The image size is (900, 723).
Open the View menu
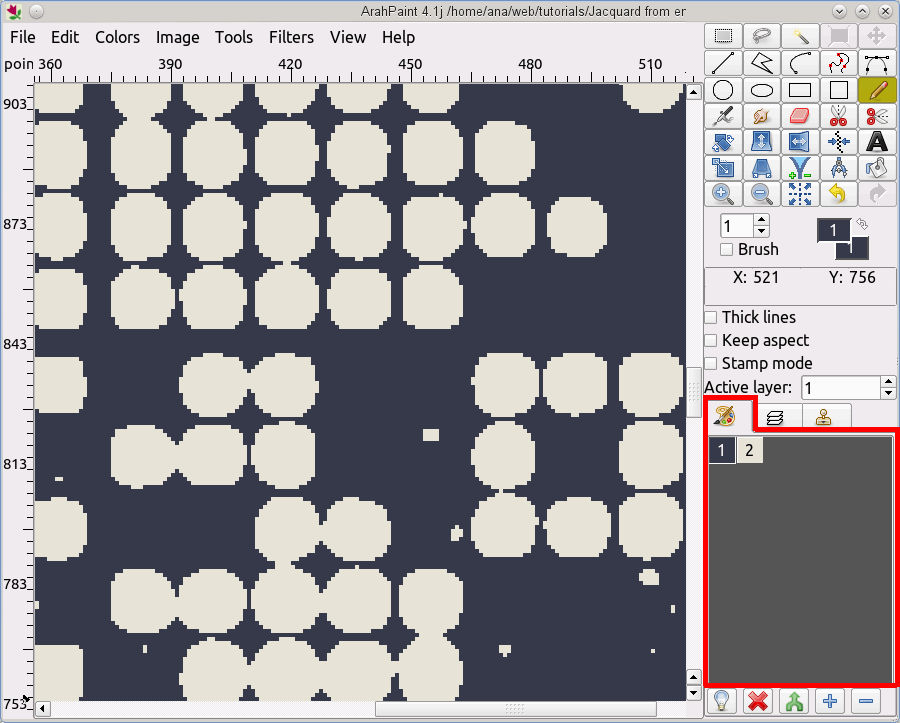(348, 37)
